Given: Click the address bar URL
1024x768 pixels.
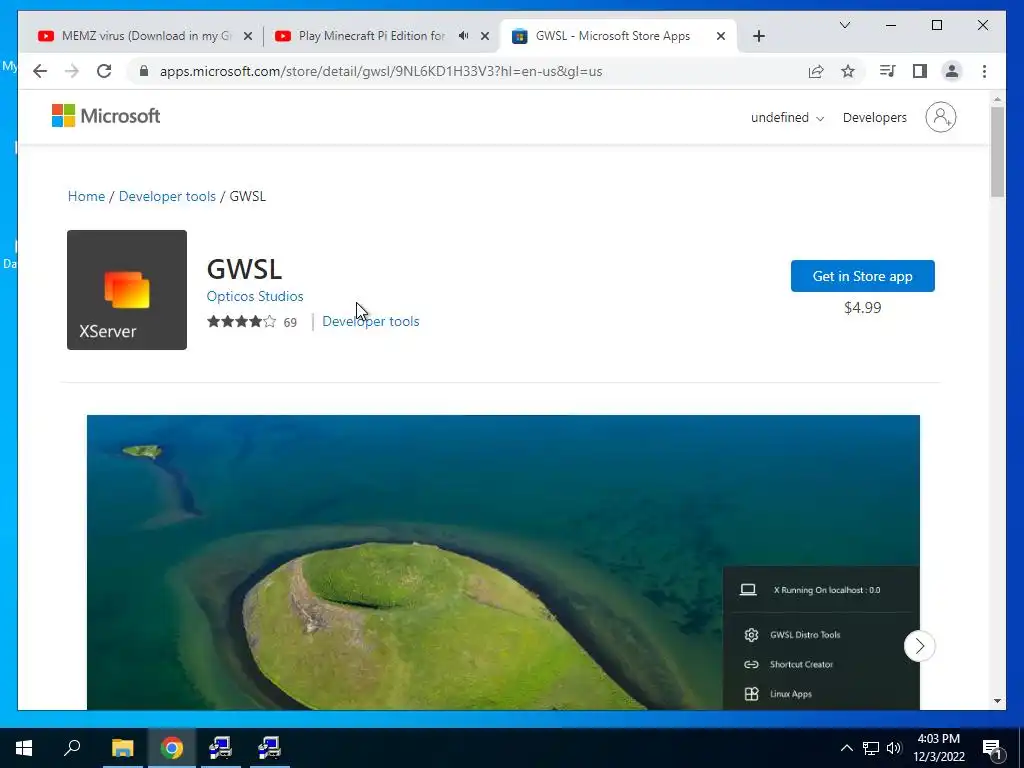Looking at the screenshot, I should click(381, 71).
